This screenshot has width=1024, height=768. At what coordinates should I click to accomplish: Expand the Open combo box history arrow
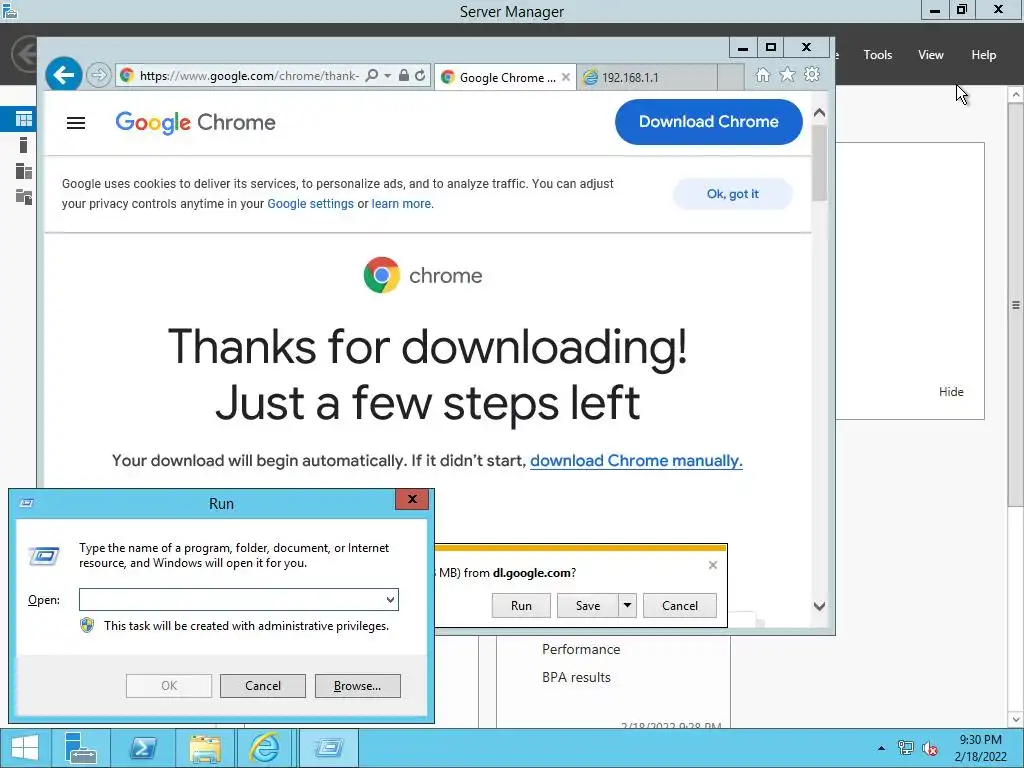point(390,600)
